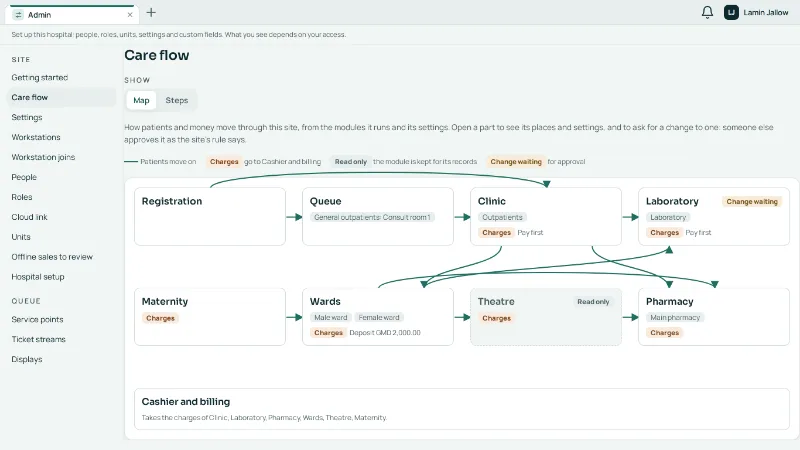The width and height of the screenshot is (800, 450).
Task: Click the Read only legend badge
Action: [351, 162]
